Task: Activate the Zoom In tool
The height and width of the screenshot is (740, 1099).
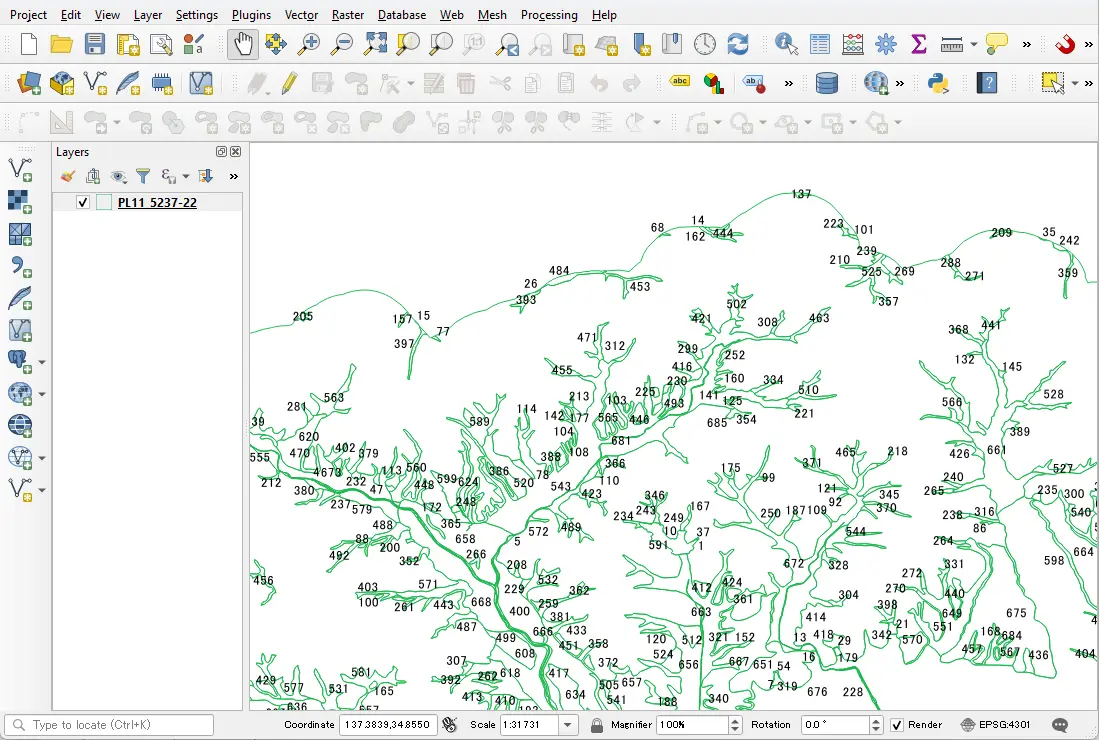Action: pyautogui.click(x=310, y=44)
